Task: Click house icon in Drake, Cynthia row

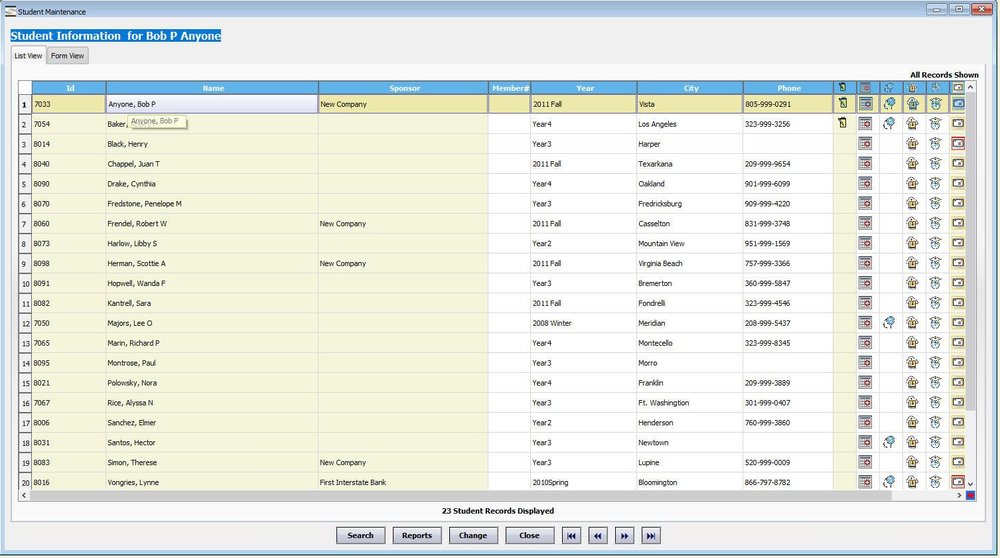Action: (x=912, y=184)
